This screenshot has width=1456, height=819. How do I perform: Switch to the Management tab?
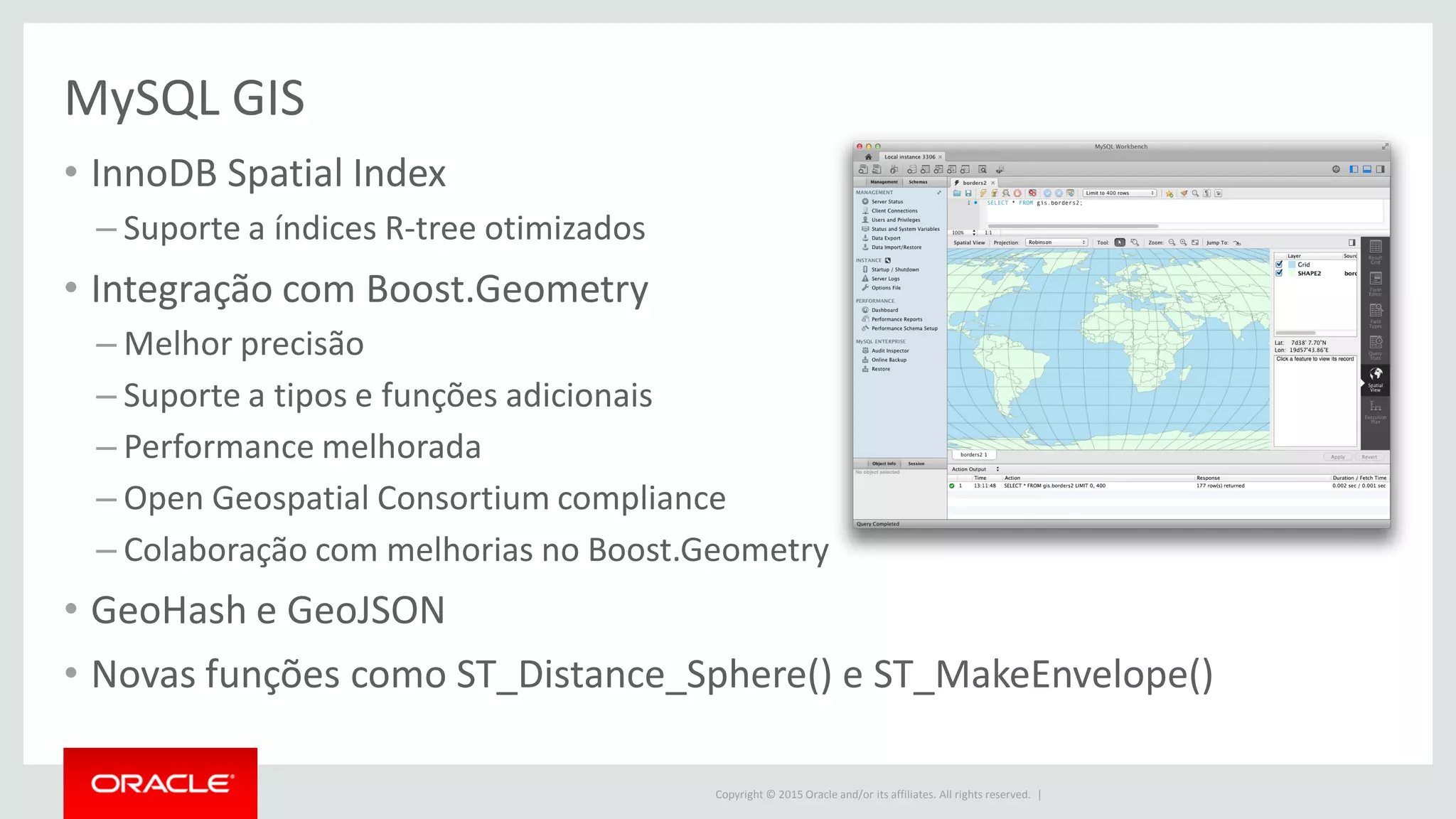click(x=884, y=182)
